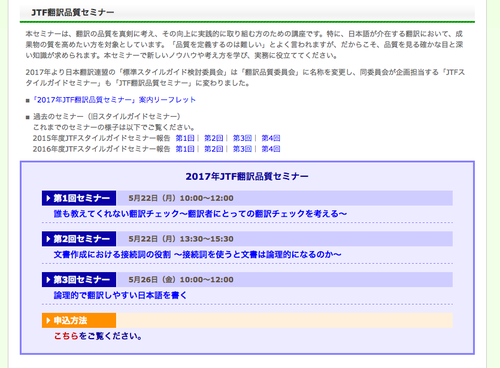Open seminar link 誰も教えてくれない翻訳チェック

200,214
